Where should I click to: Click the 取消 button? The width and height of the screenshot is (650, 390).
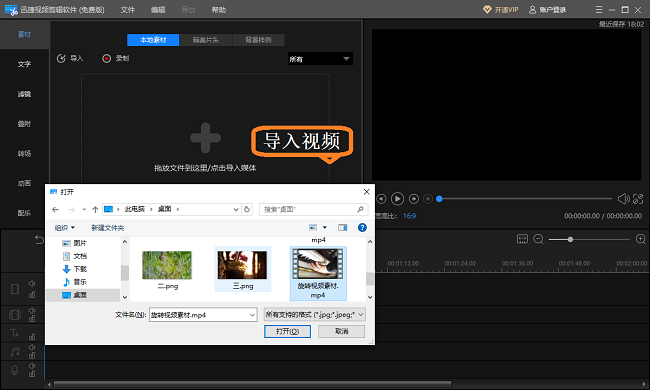coord(342,331)
